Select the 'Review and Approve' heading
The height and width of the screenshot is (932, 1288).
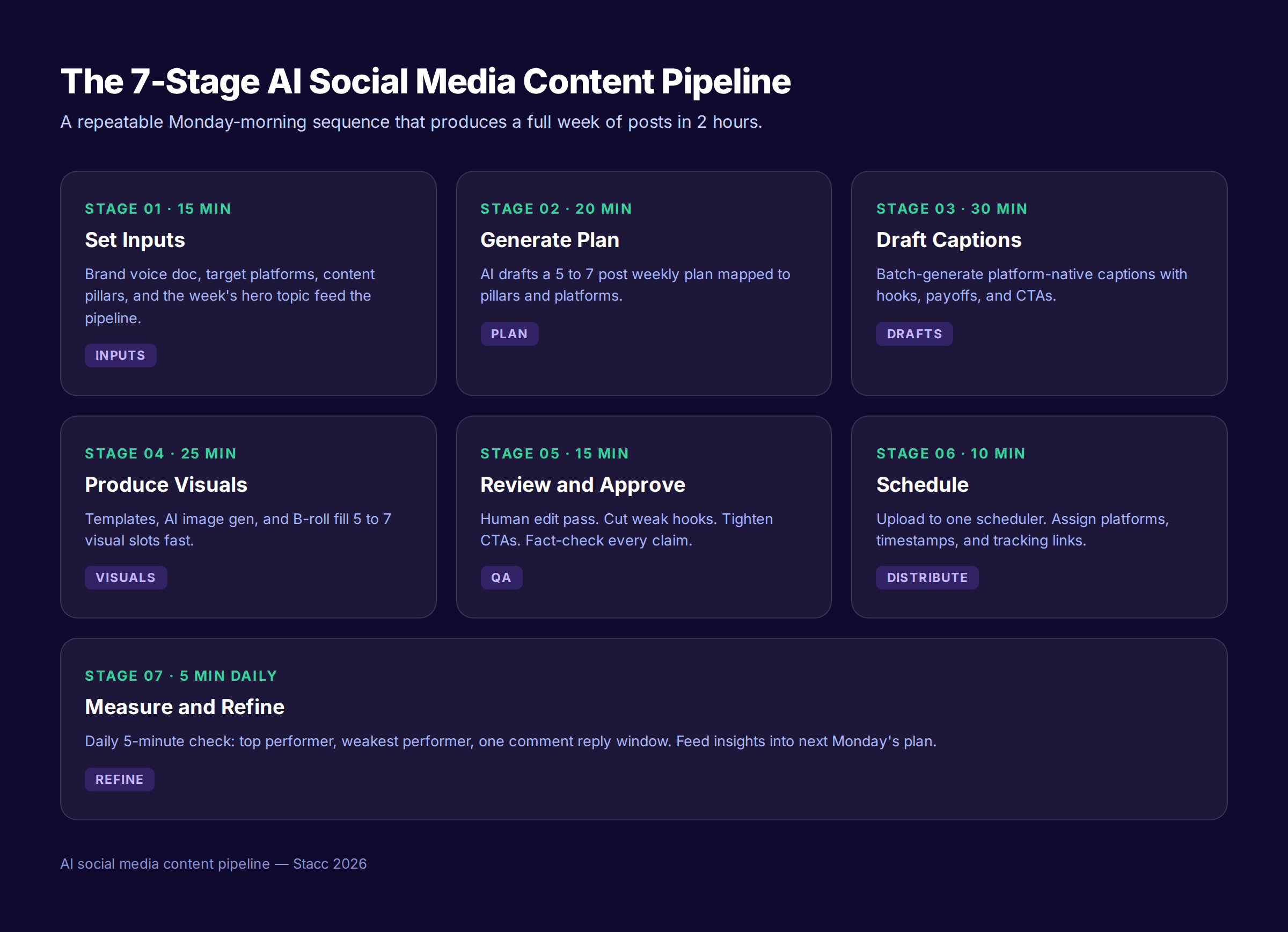(583, 484)
